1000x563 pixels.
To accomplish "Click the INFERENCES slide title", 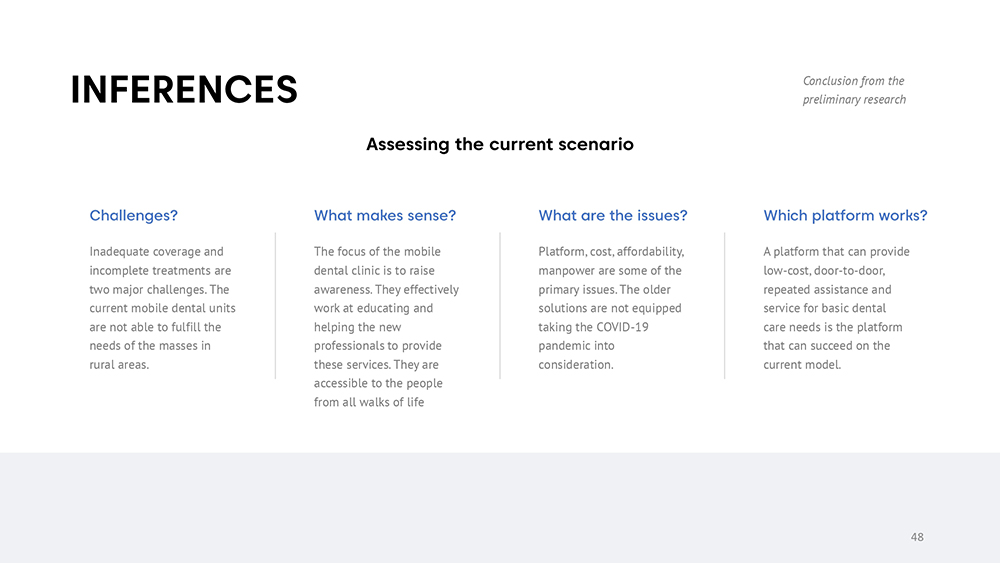I will [x=184, y=90].
